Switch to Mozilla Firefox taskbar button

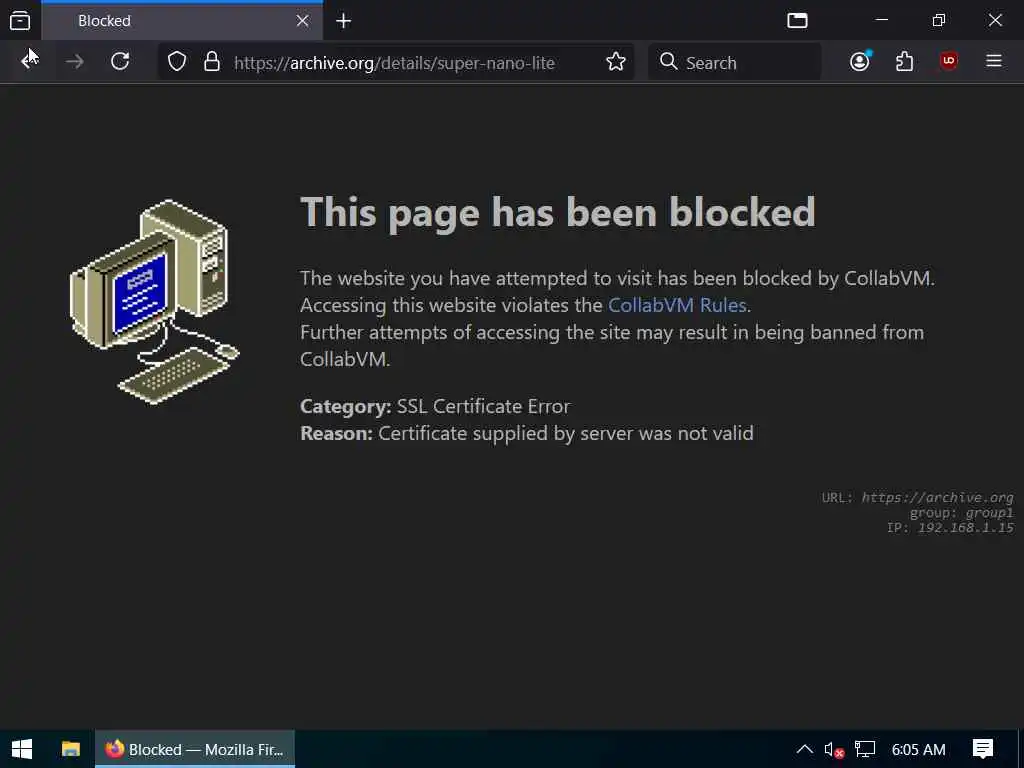click(x=195, y=749)
